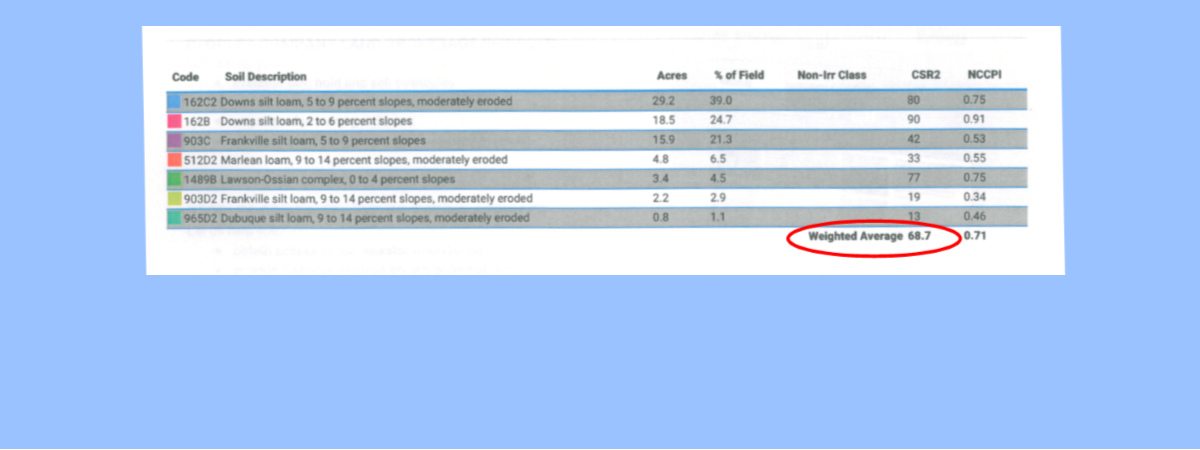Click the blue swatch for soil 162C2
Viewport: 1200px width, 450px height.
click(174, 102)
